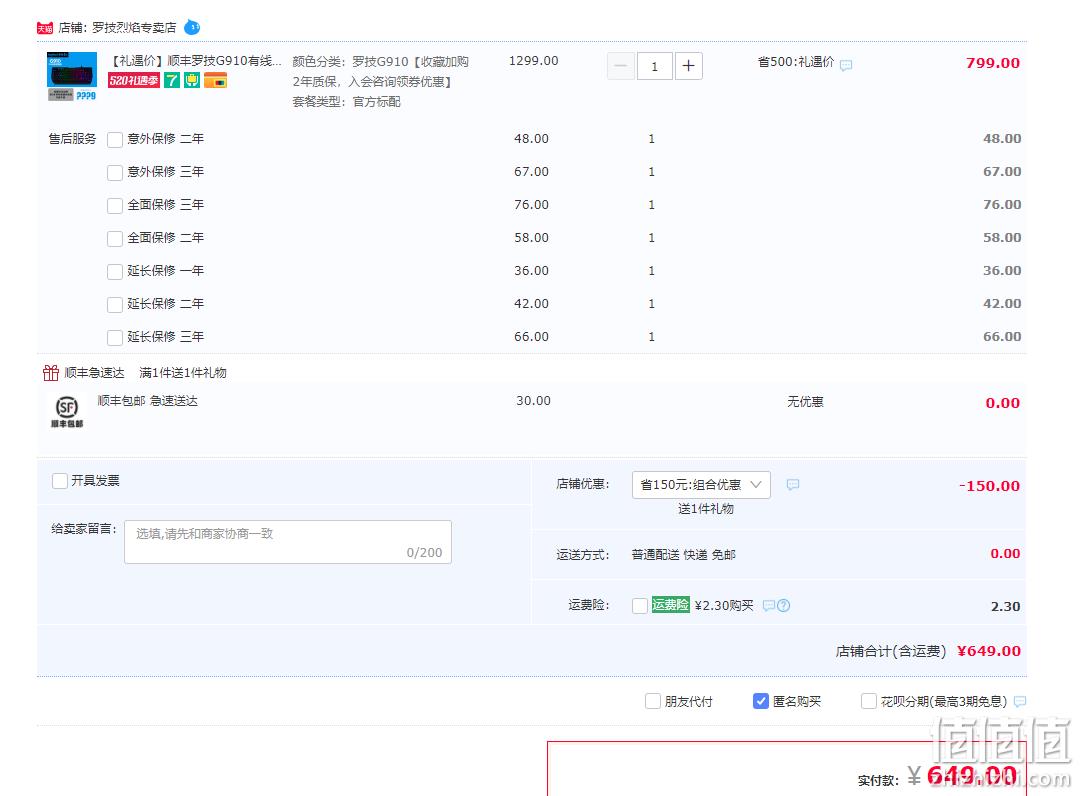Click the 520礼遇季 promotion badge

(x=134, y=81)
